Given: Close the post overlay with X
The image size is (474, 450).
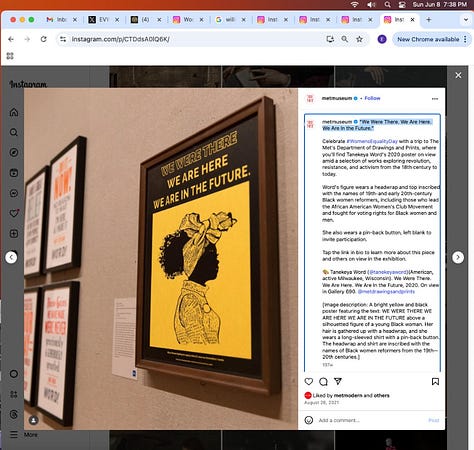Looking at the screenshot, I should 458,75.
